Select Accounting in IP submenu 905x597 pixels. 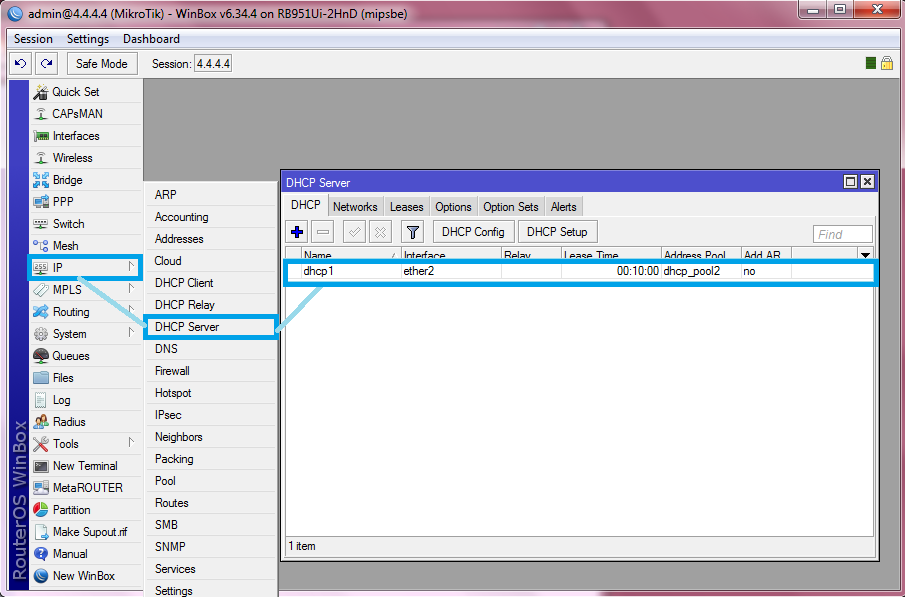(x=211, y=217)
